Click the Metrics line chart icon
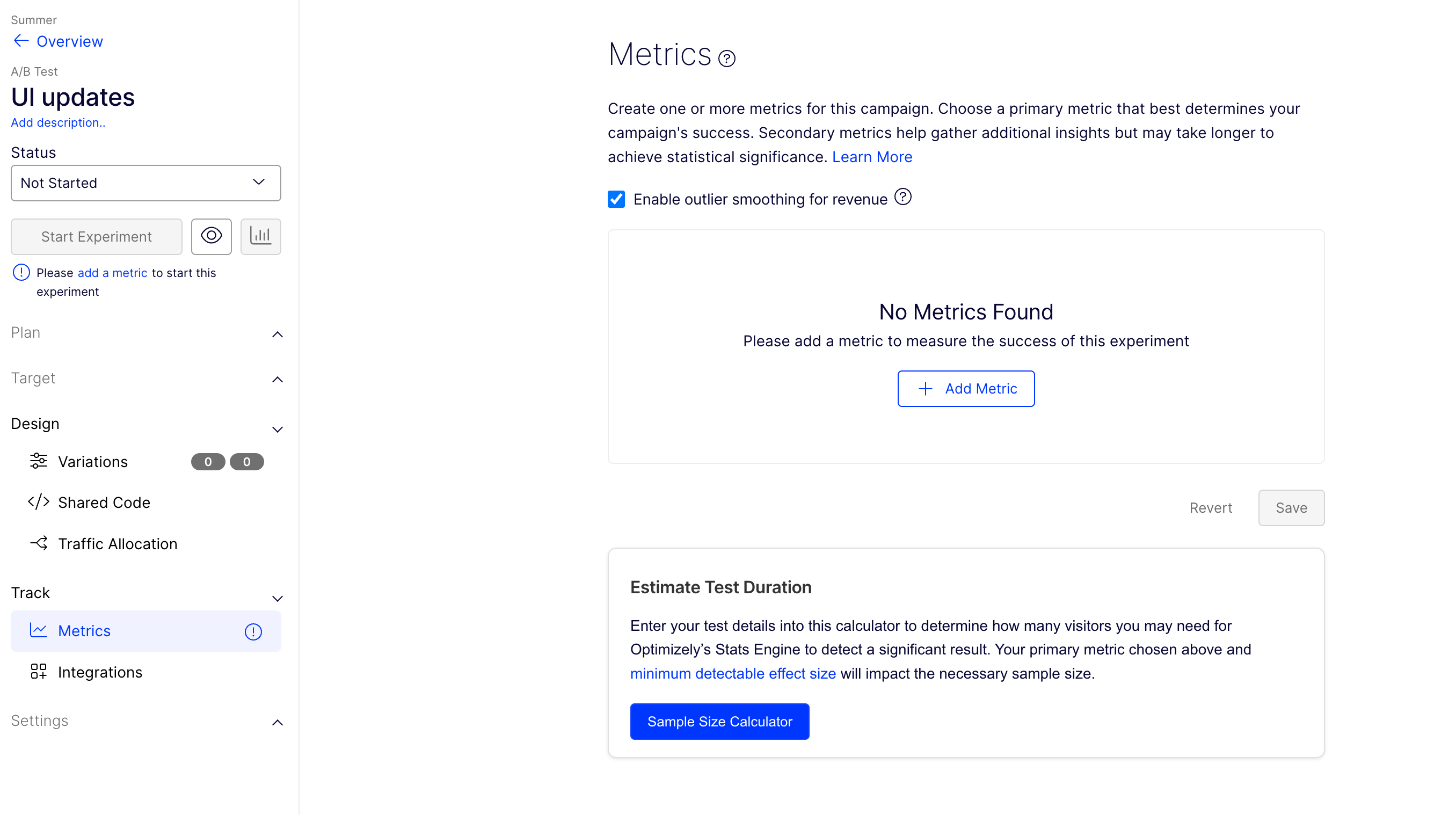 point(39,630)
